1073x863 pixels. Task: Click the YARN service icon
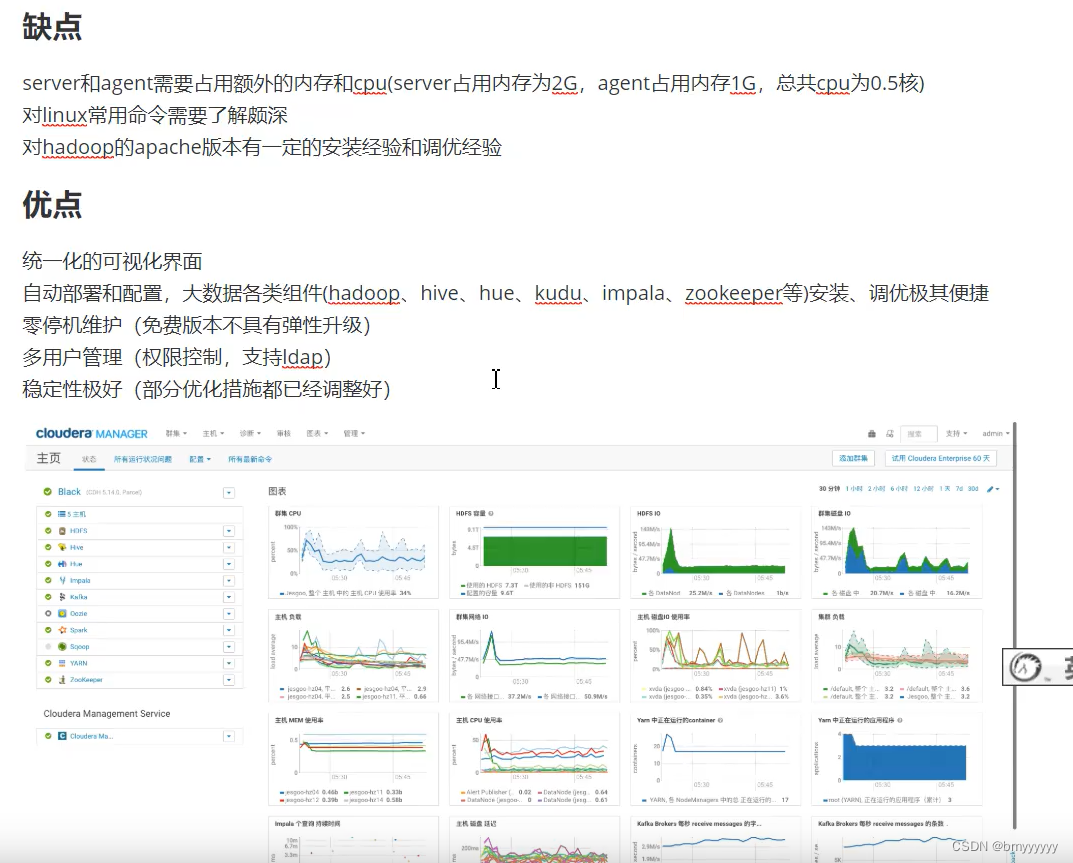62,663
